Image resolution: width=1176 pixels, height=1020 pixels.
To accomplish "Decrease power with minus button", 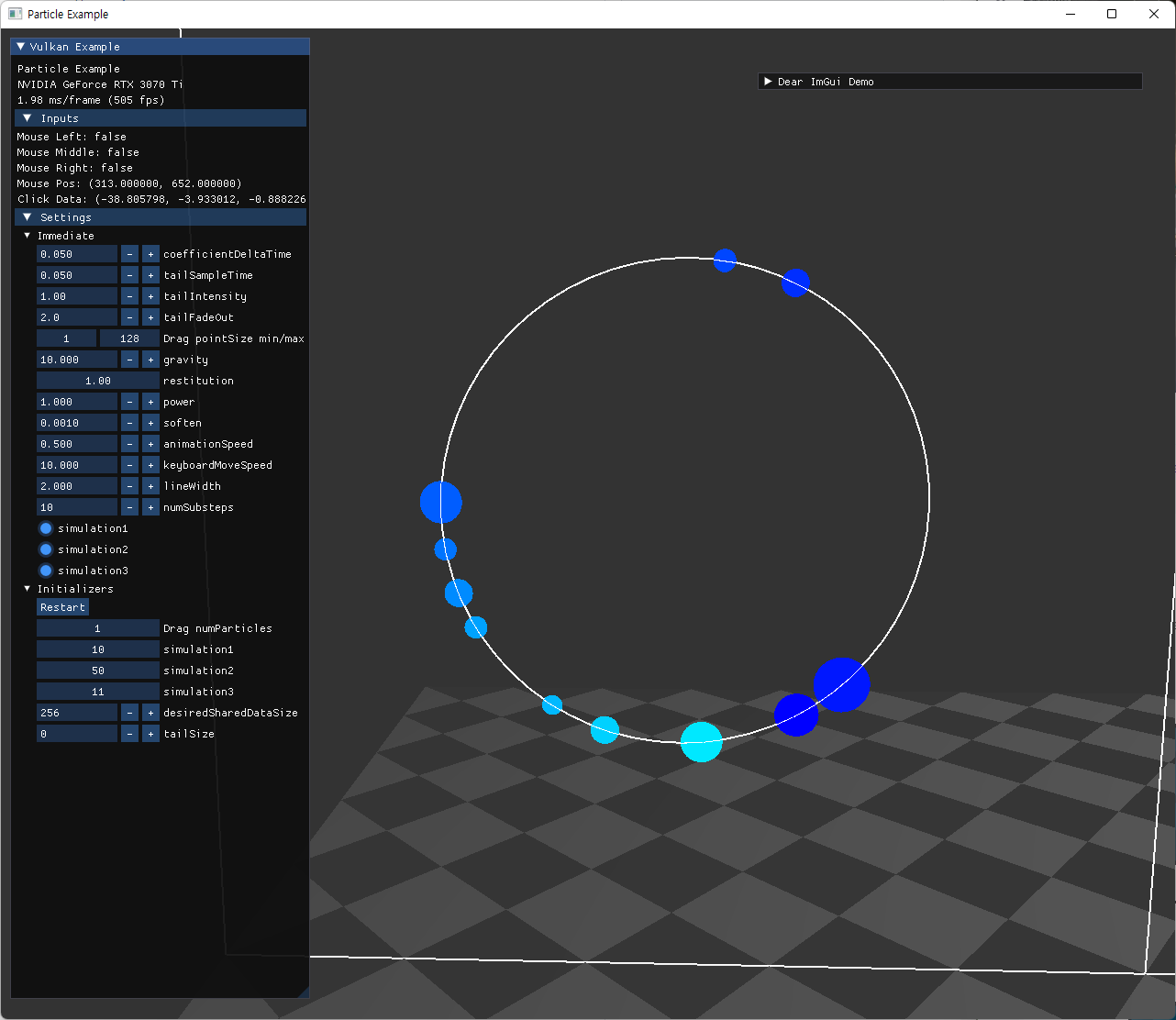I will tap(129, 402).
